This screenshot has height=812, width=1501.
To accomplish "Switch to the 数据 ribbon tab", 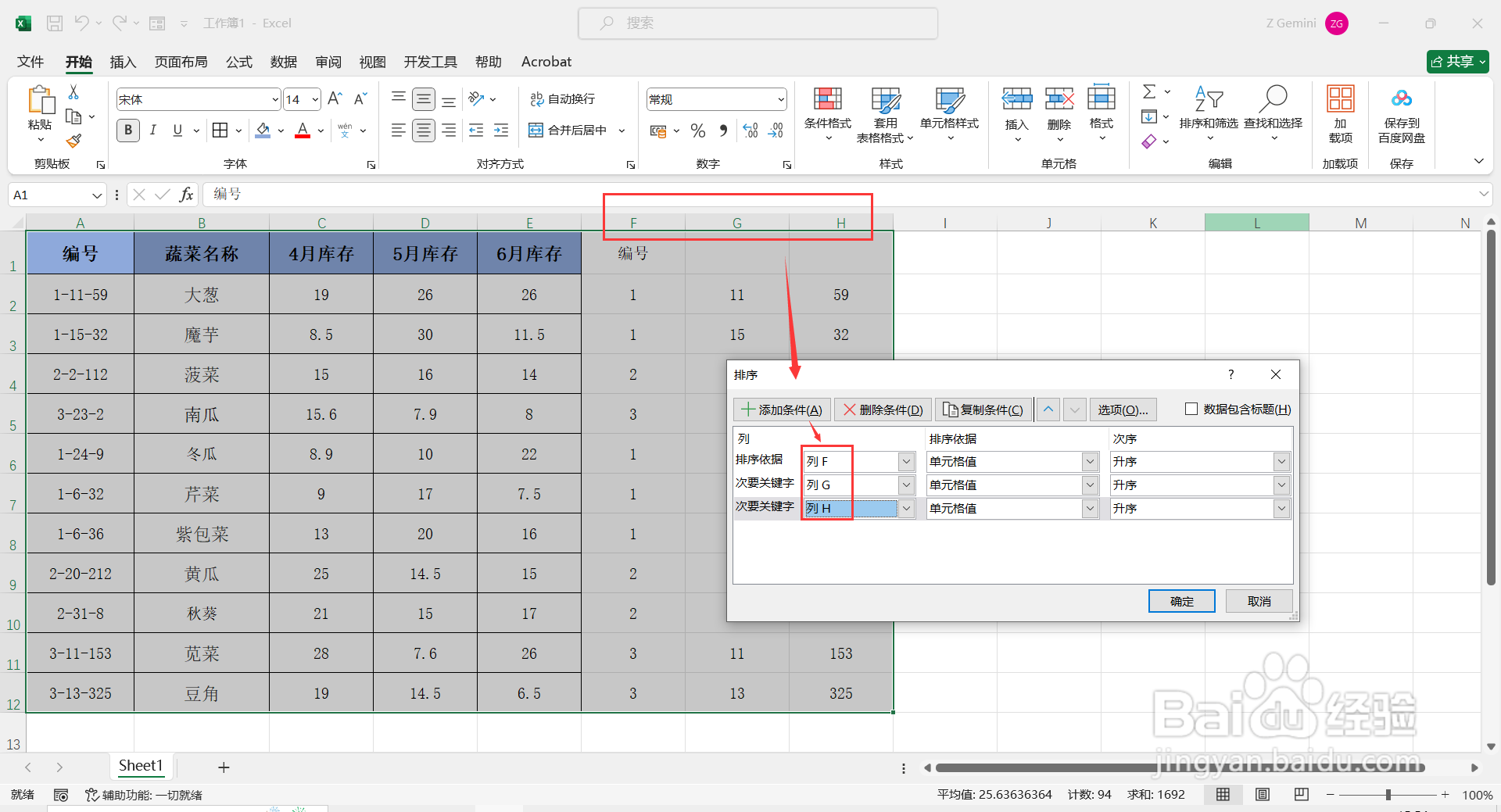I will [284, 62].
